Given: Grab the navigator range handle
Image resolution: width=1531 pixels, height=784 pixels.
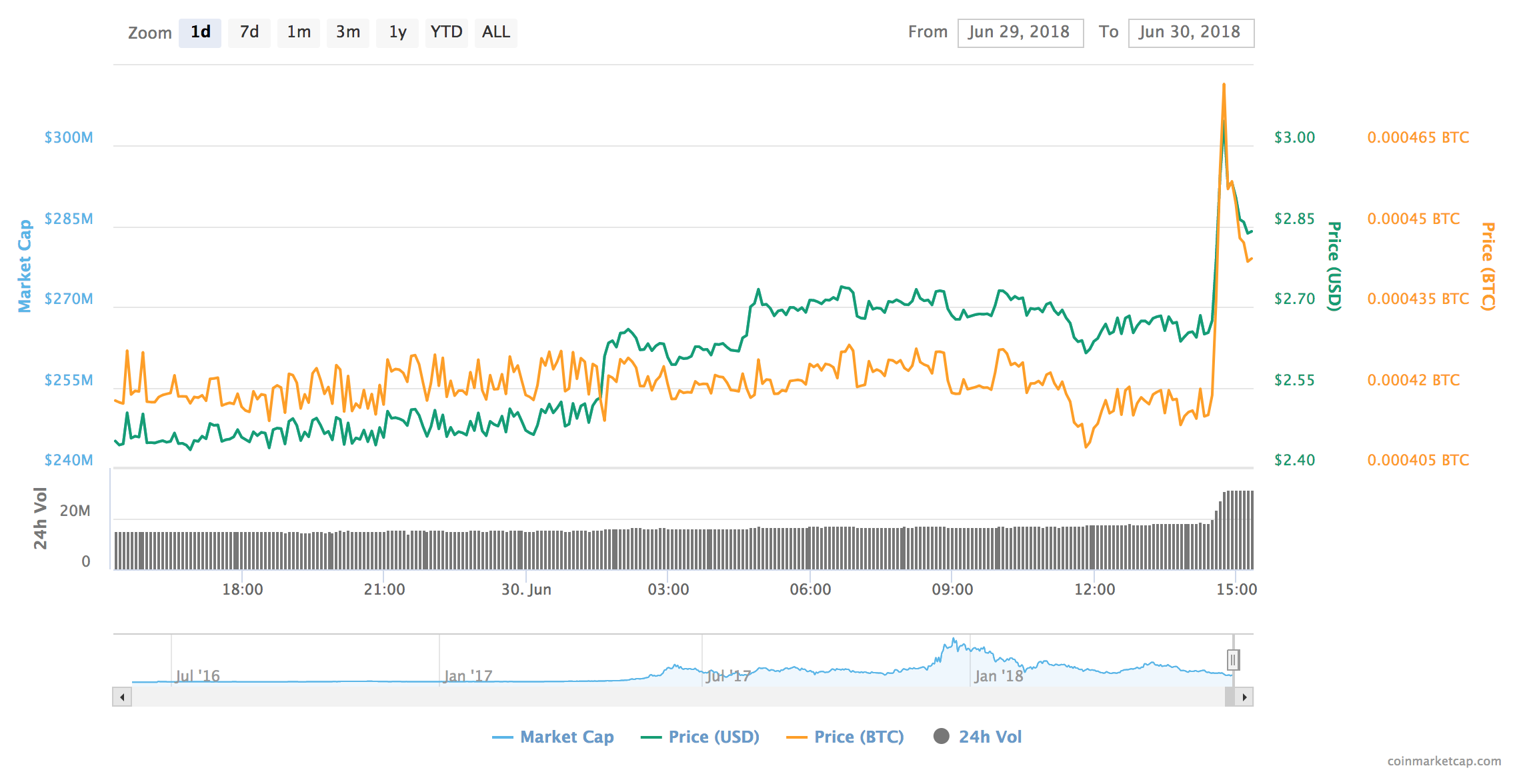Looking at the screenshot, I should point(1233,660).
